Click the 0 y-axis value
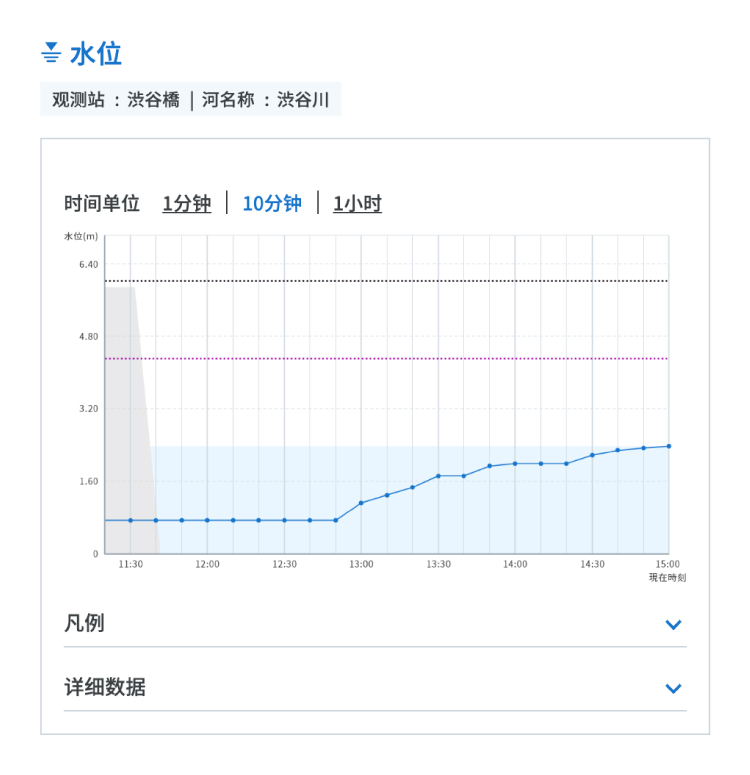This screenshot has width=750, height=775. [x=95, y=554]
